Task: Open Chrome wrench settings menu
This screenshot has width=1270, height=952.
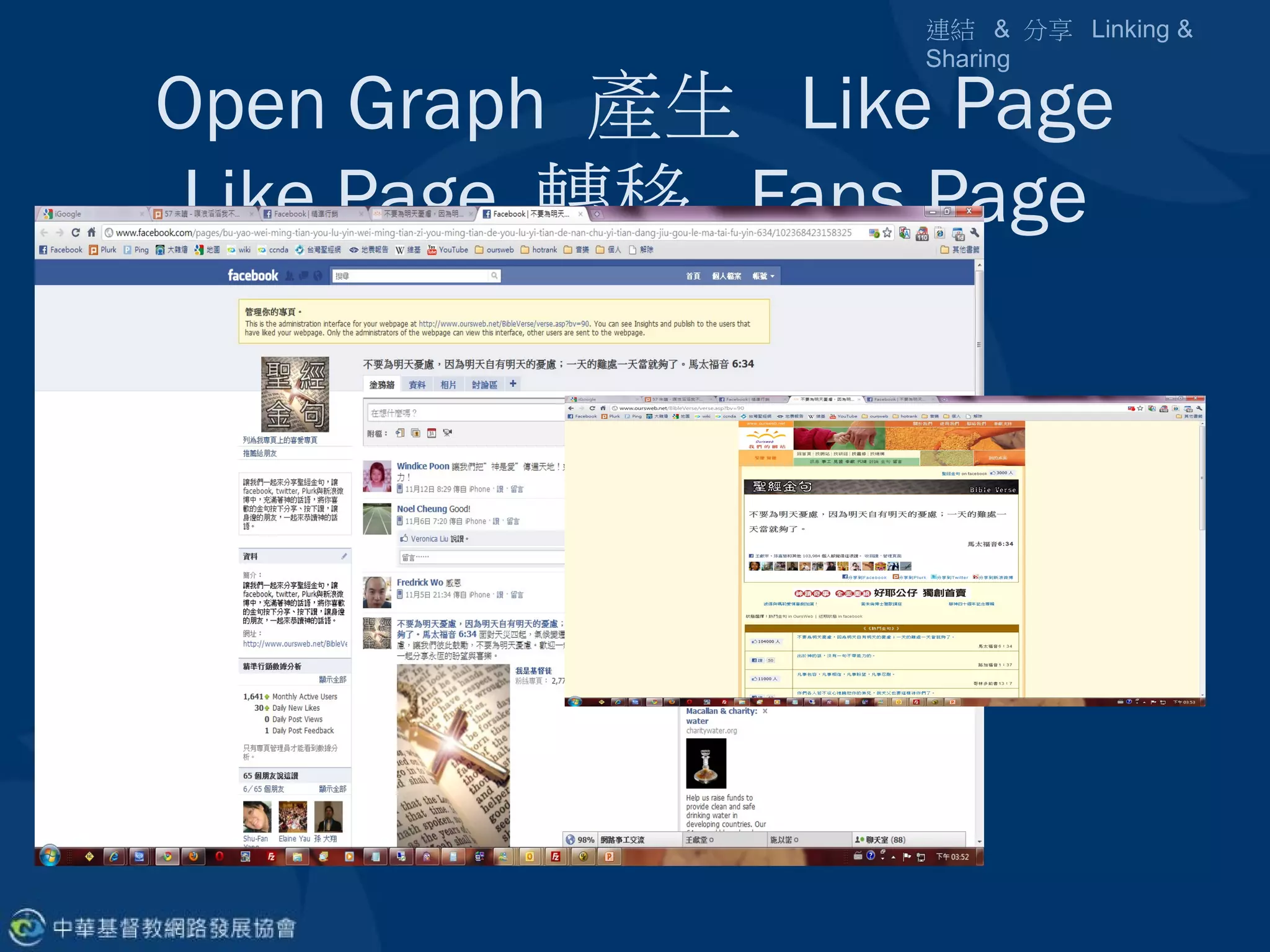Action: 974,233
